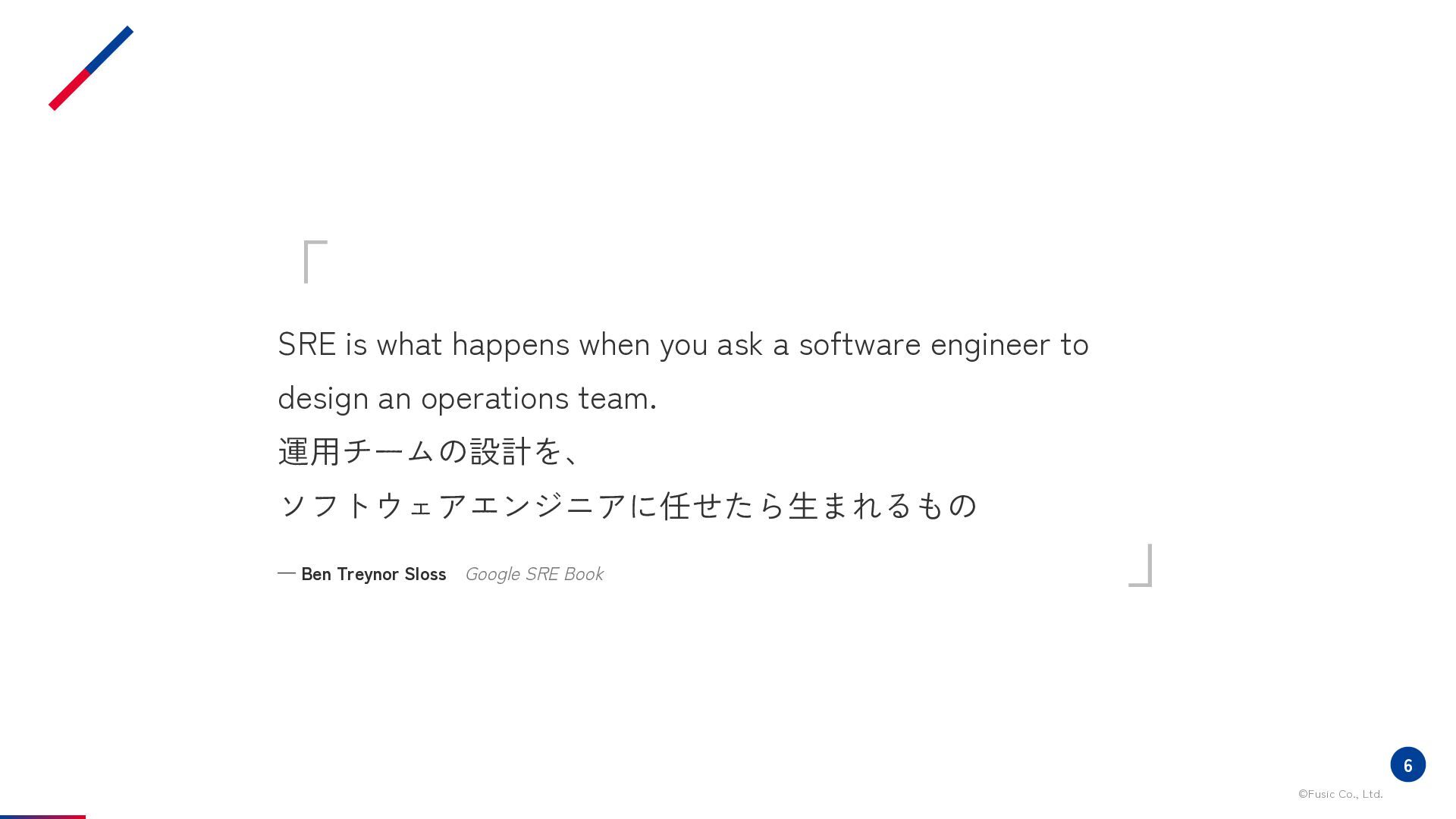Select the word "when" in the English quote
The width and height of the screenshot is (1456, 819).
coord(614,344)
